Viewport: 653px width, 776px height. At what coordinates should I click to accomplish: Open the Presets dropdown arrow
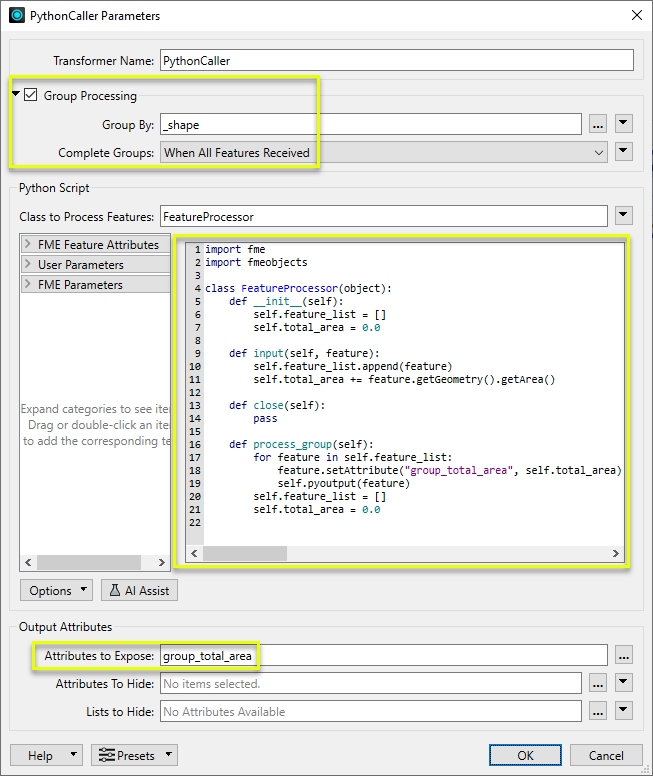169,755
